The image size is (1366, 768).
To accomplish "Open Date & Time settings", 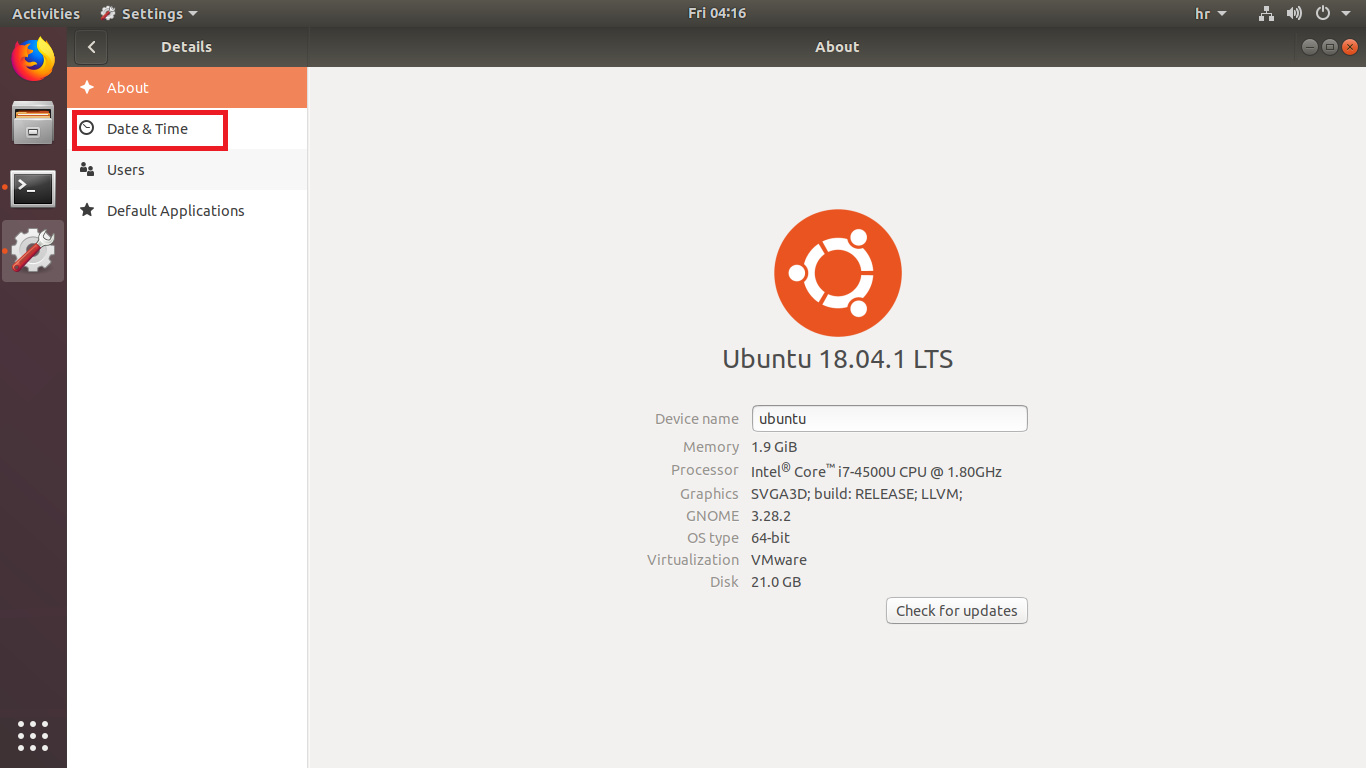I will pyautogui.click(x=187, y=129).
